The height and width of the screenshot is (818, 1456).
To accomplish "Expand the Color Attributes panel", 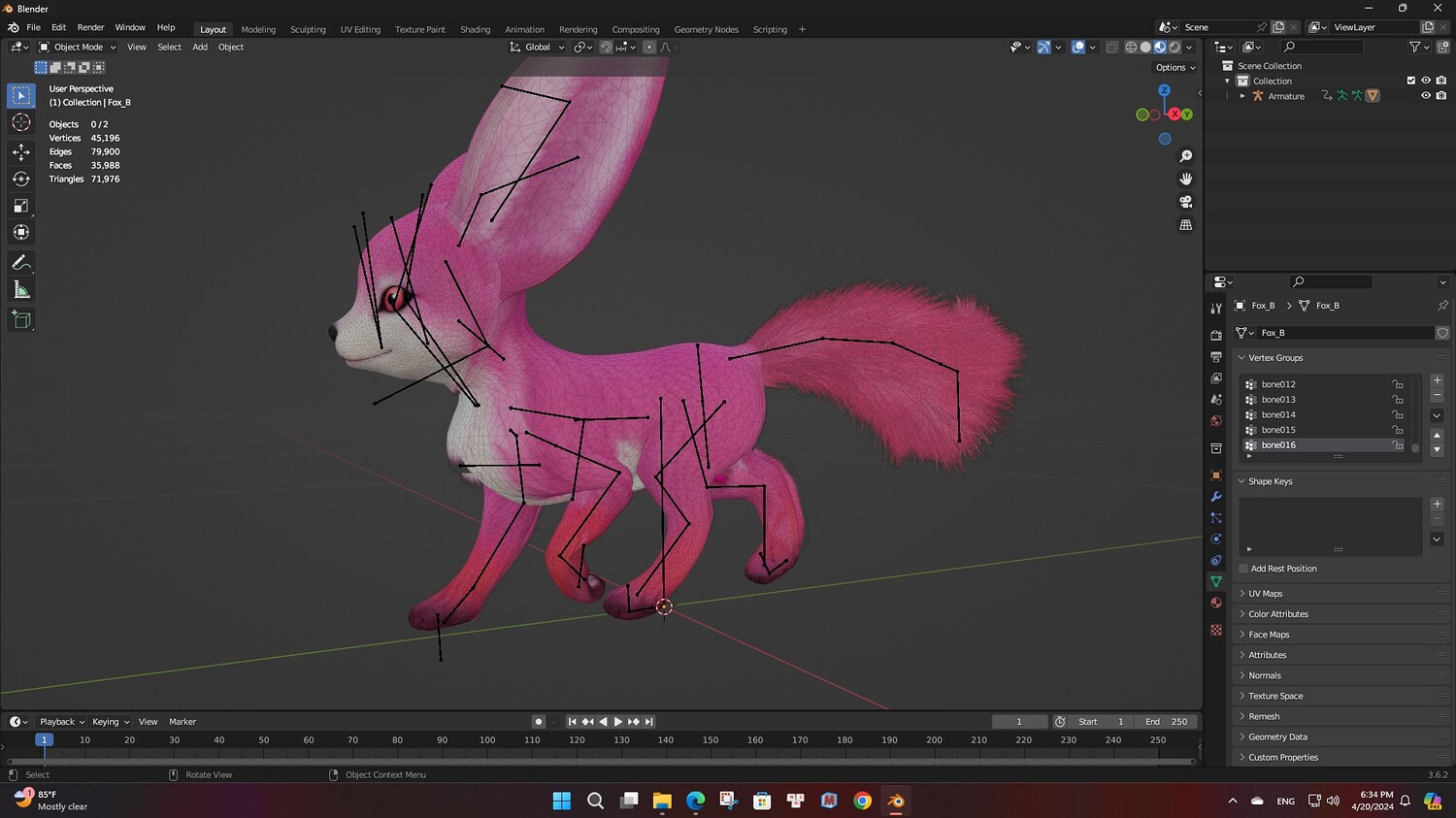I will pos(1340,614).
